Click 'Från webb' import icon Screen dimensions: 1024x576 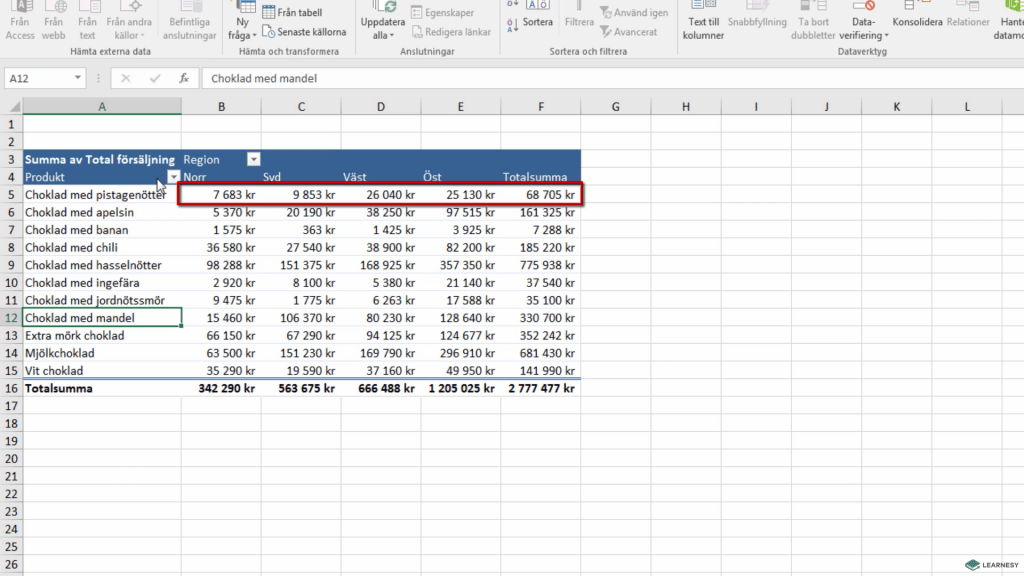54,28
